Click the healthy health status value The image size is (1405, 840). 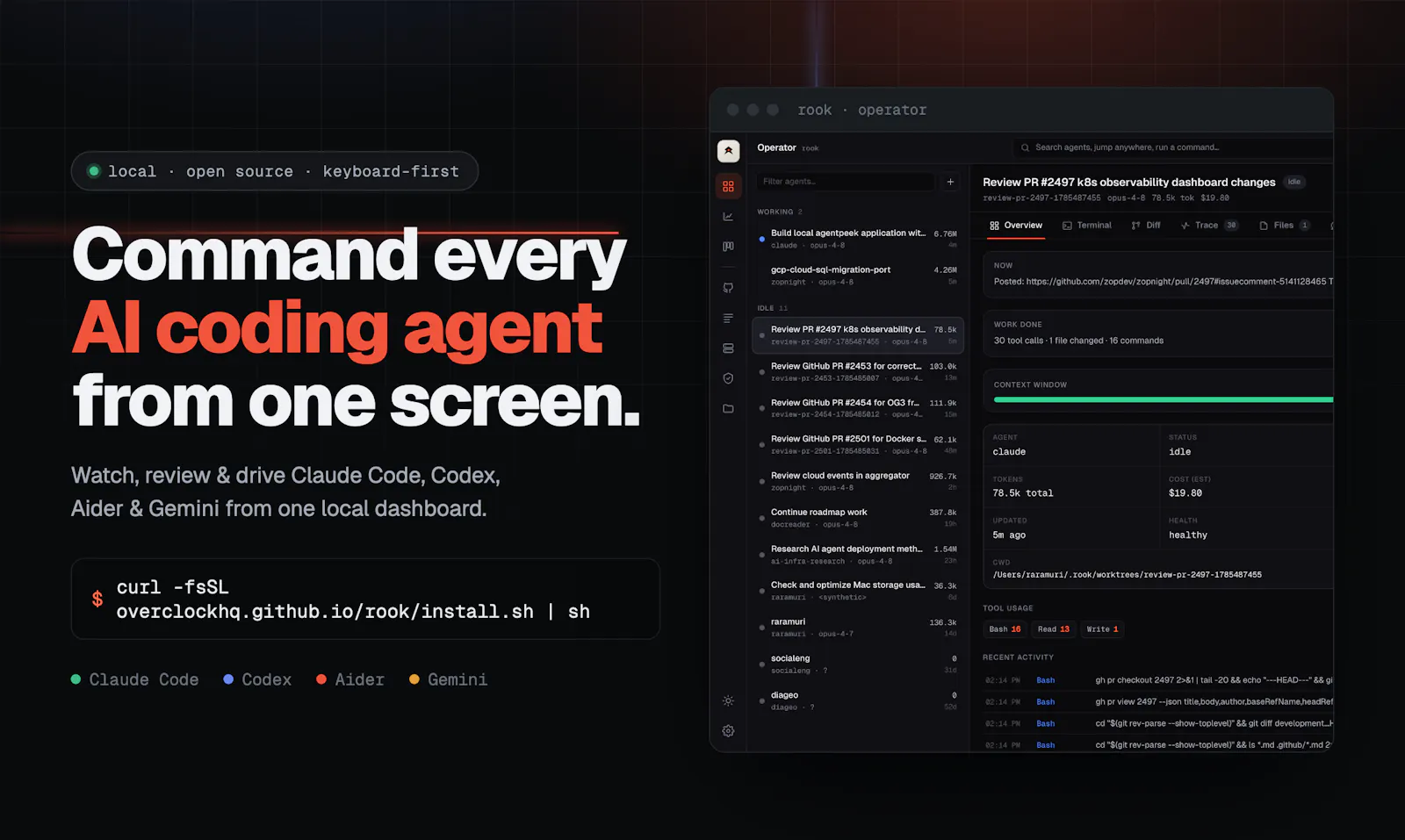pyautogui.click(x=1188, y=535)
